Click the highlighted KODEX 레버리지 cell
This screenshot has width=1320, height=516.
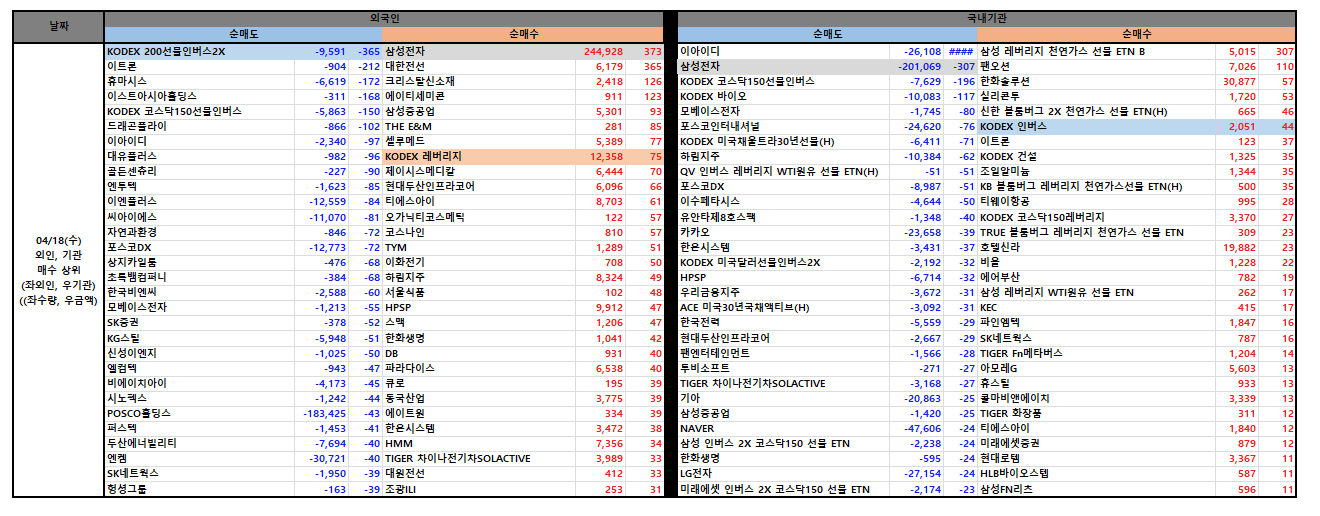[x=479, y=157]
